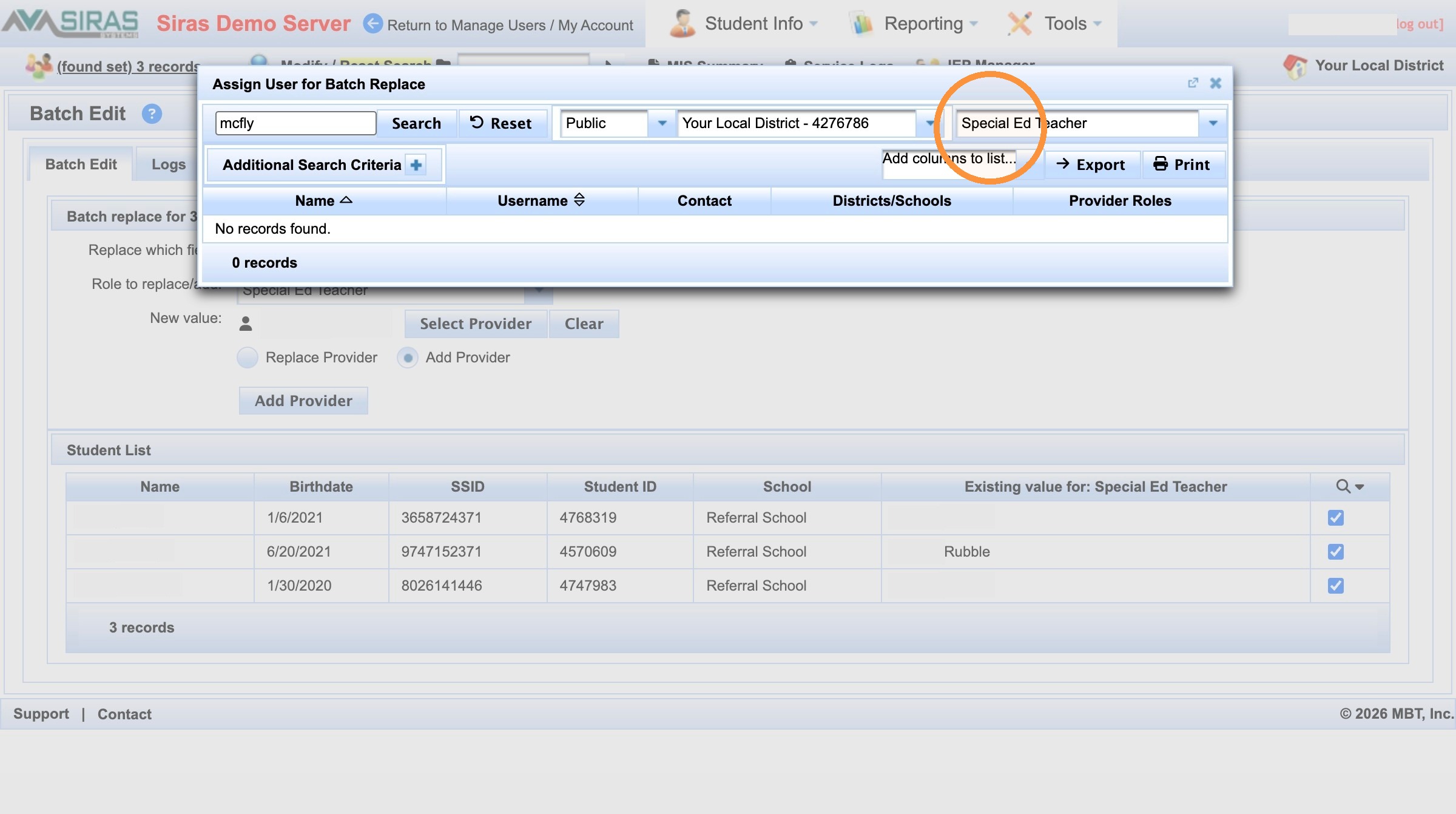Click the Support footer link
Viewport: 1456px width, 814px height.
click(x=41, y=713)
